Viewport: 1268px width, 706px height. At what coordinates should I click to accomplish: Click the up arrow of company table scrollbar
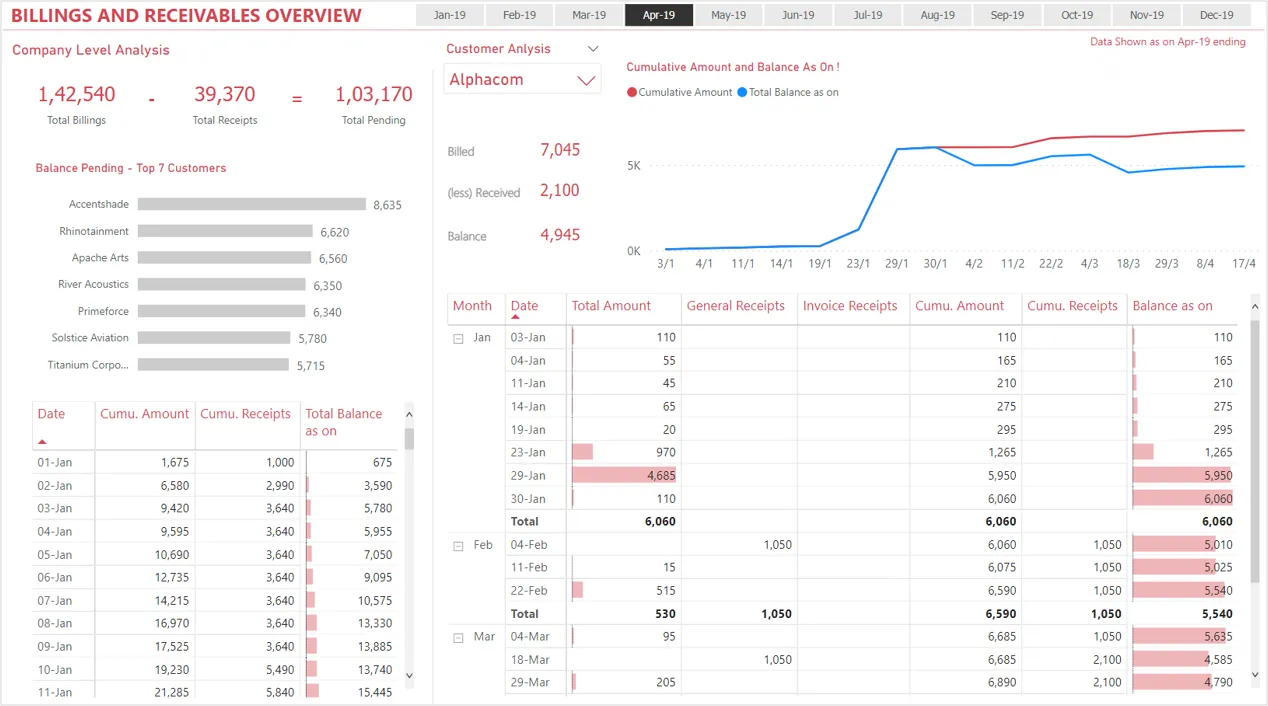[409, 413]
